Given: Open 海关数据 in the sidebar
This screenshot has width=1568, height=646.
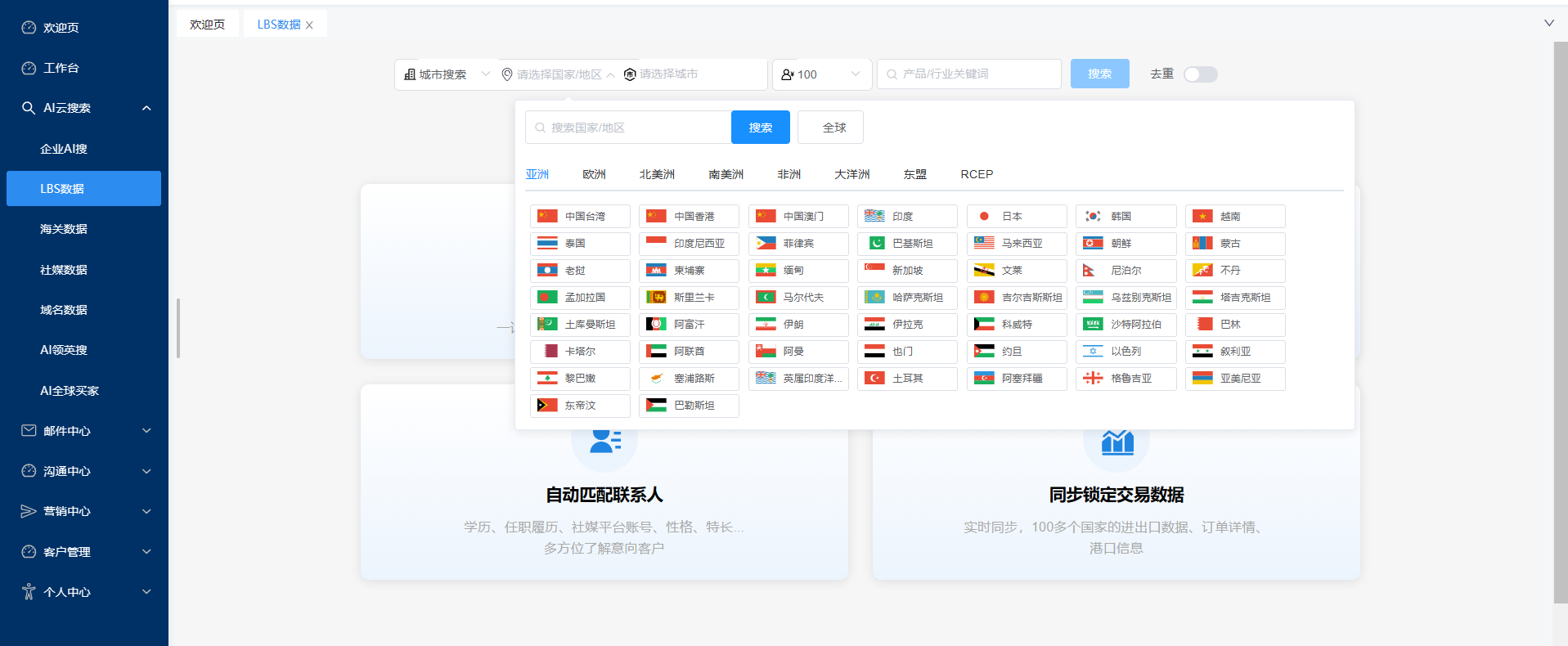Looking at the screenshot, I should pyautogui.click(x=83, y=229).
